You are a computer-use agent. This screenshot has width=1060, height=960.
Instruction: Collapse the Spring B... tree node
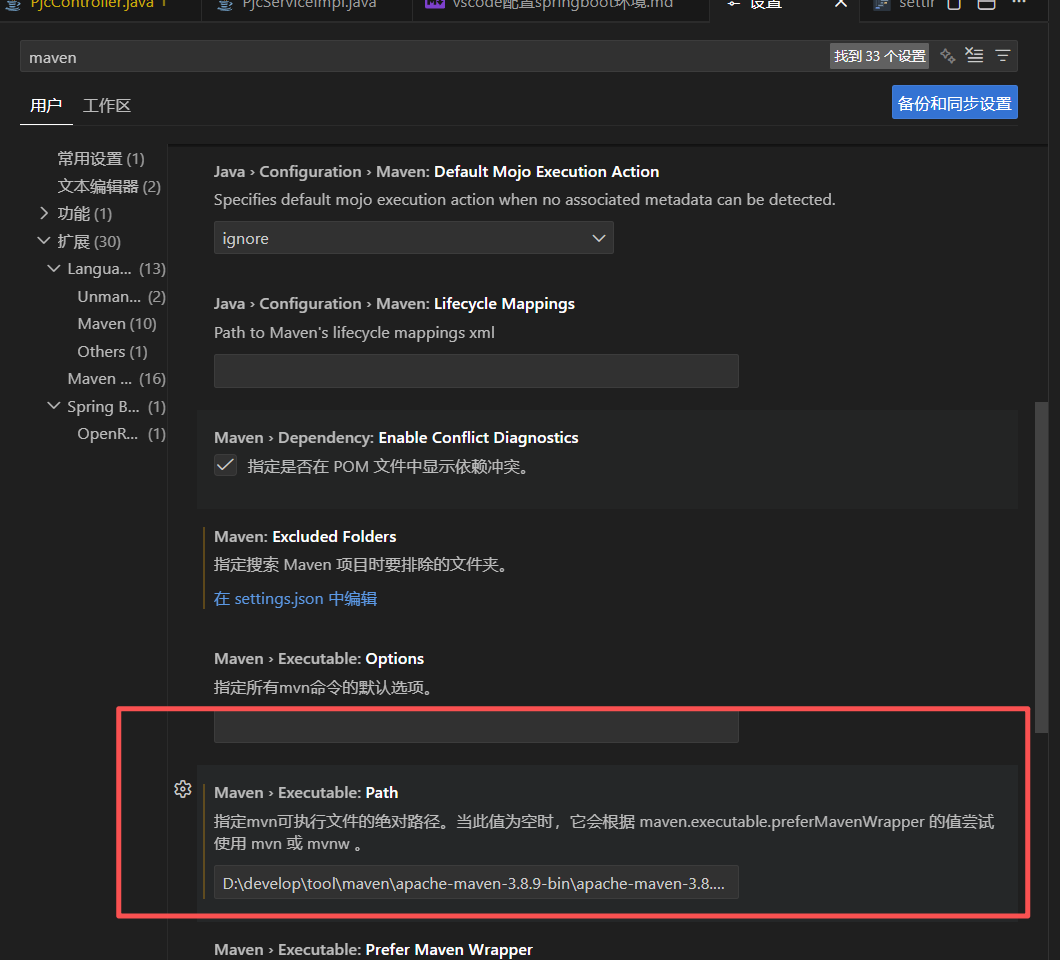[x=54, y=406]
